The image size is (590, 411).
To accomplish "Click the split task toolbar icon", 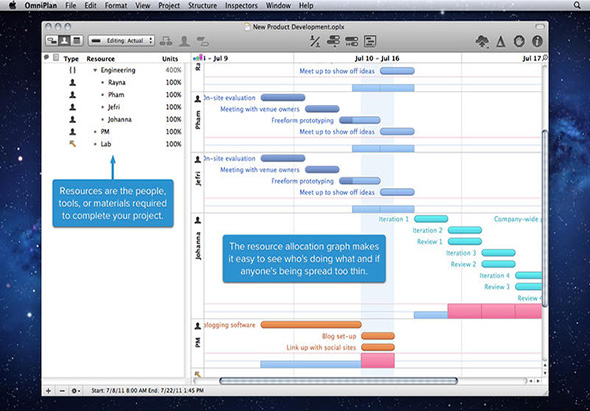I will click(202, 41).
